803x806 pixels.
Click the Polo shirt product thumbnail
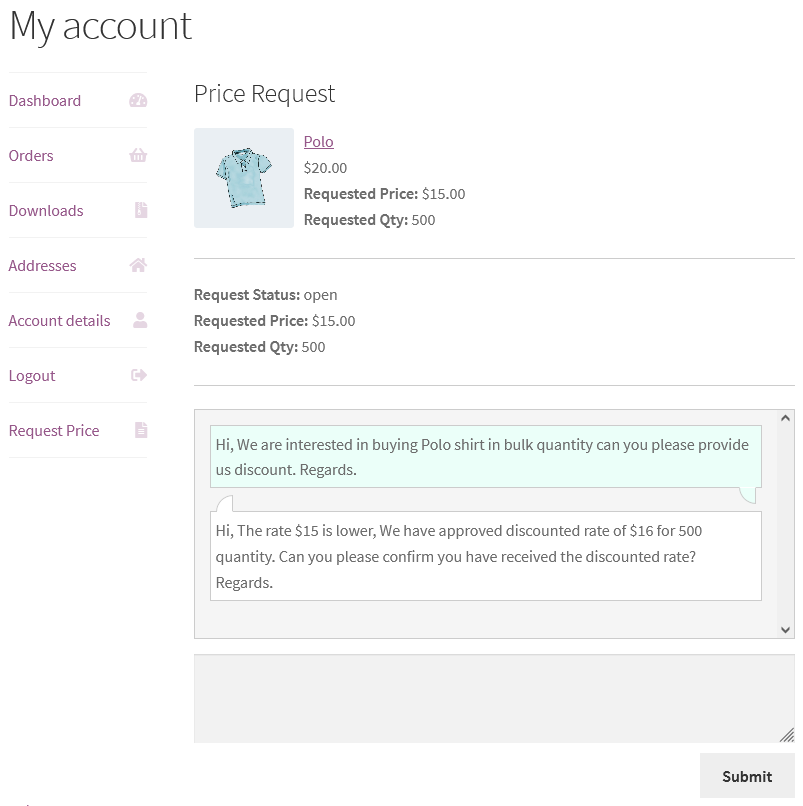pos(244,177)
